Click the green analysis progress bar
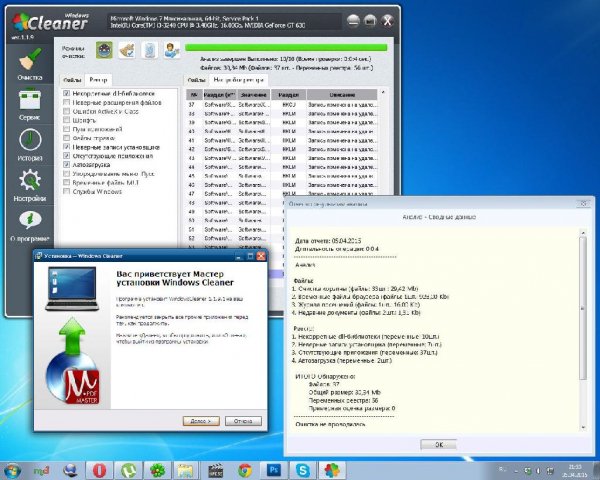600x480 pixels. (x=286, y=47)
